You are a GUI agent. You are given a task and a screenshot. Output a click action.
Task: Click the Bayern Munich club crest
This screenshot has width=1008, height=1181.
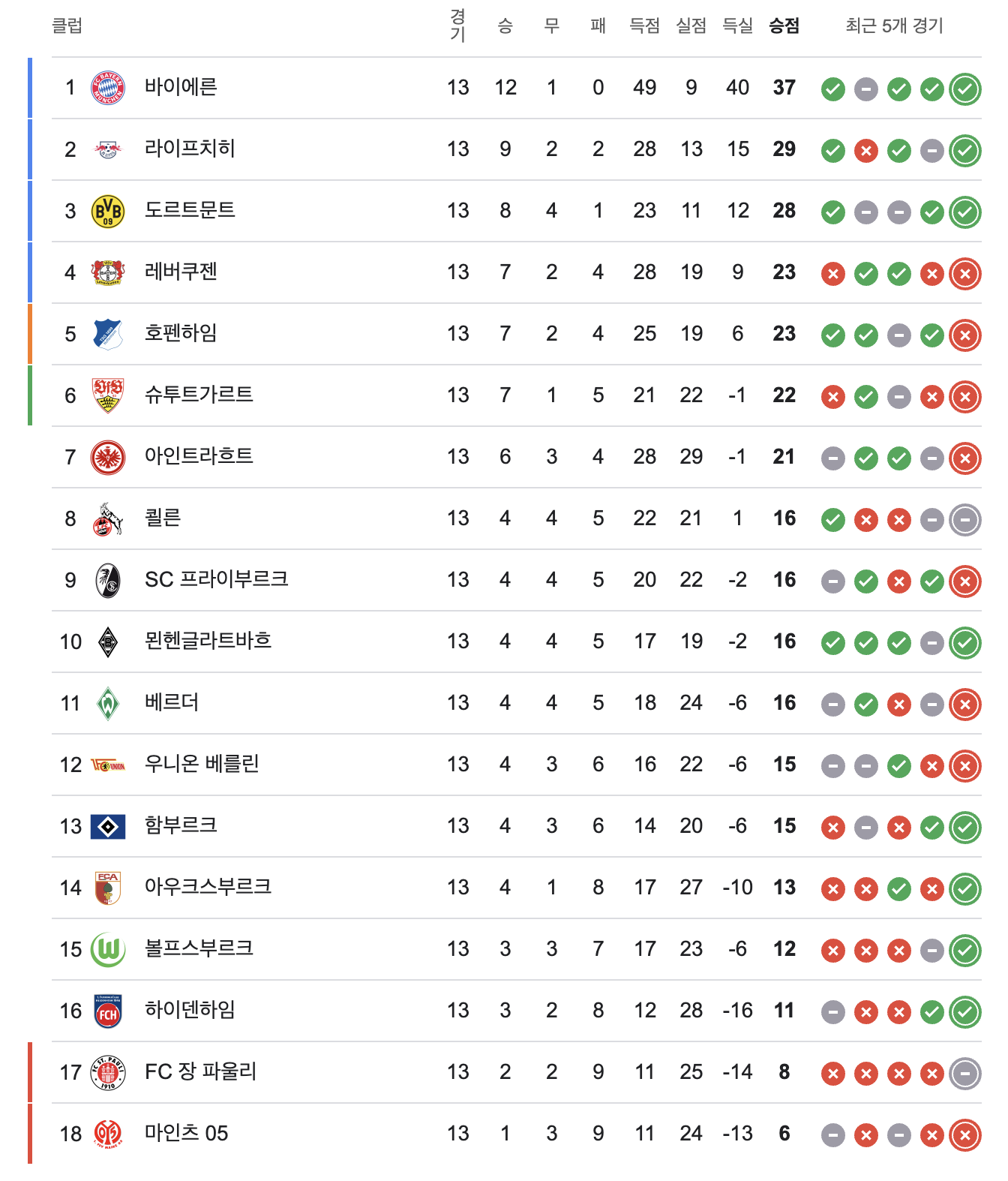coord(108,88)
